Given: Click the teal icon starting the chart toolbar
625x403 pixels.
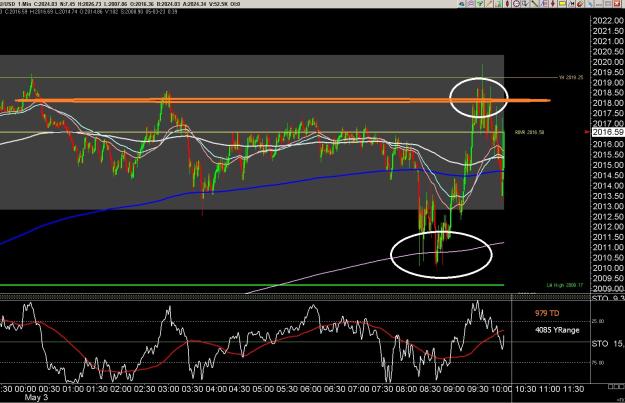Looking at the screenshot, I should pyautogui.click(x=462, y=4).
